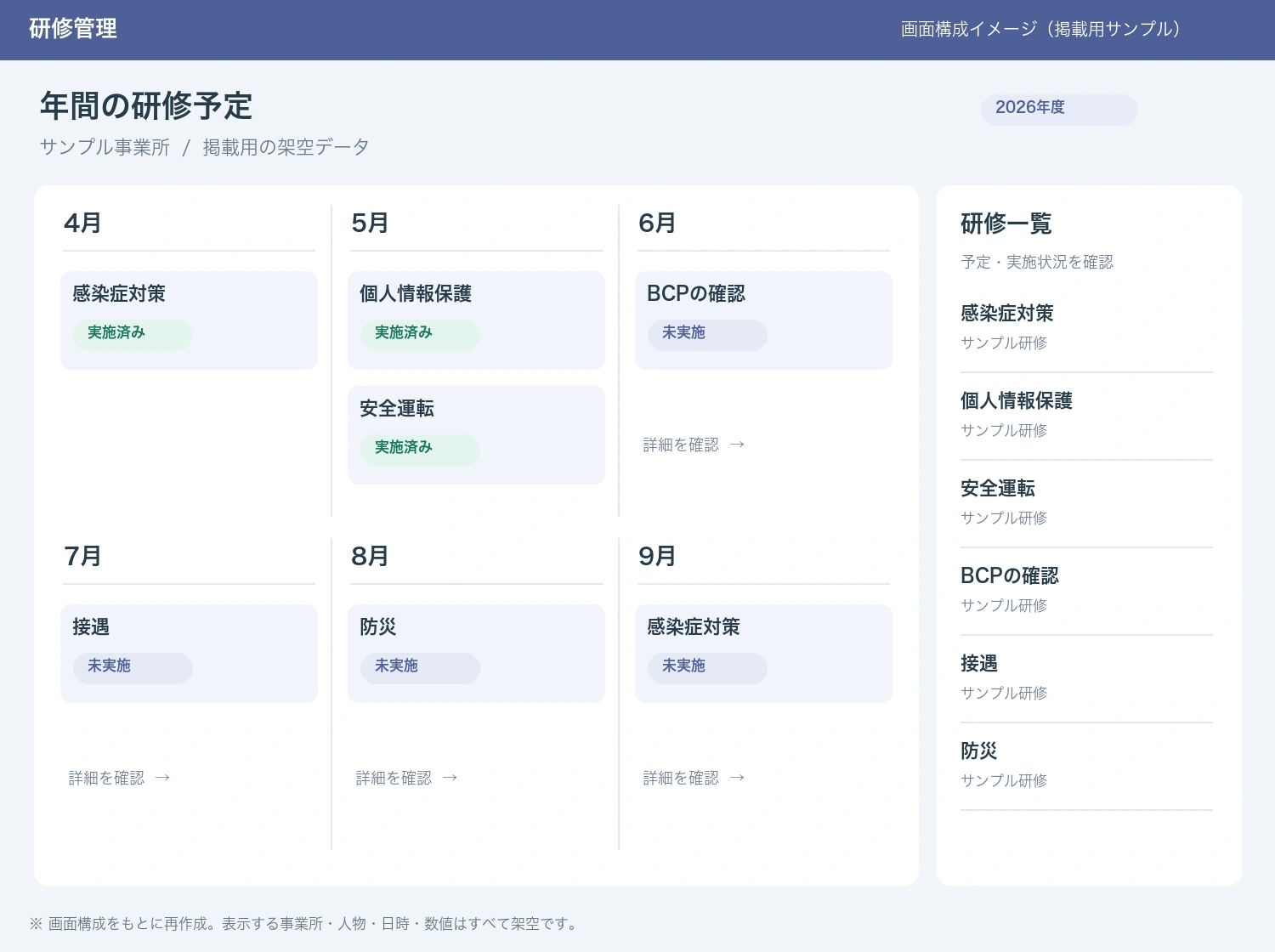
Task: Click the 研修一覧 panel heading
Action: point(1006,224)
